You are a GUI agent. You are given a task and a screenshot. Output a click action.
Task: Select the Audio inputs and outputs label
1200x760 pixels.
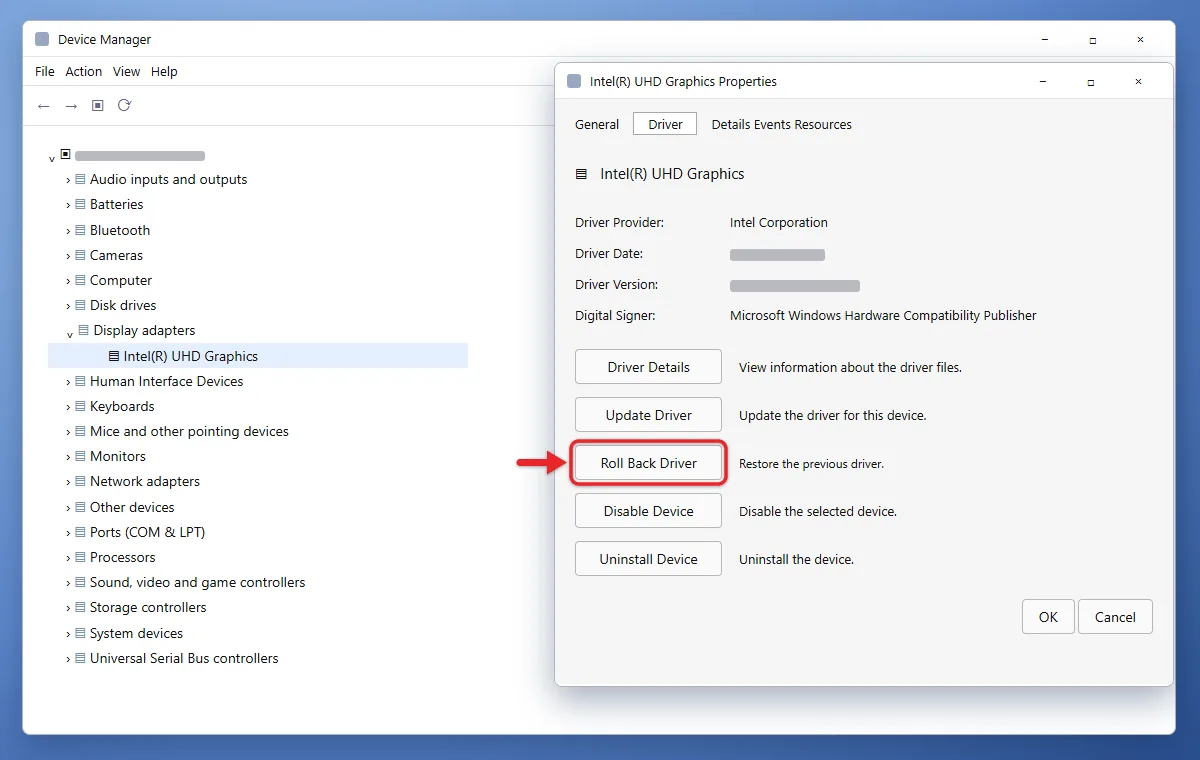[168, 180]
